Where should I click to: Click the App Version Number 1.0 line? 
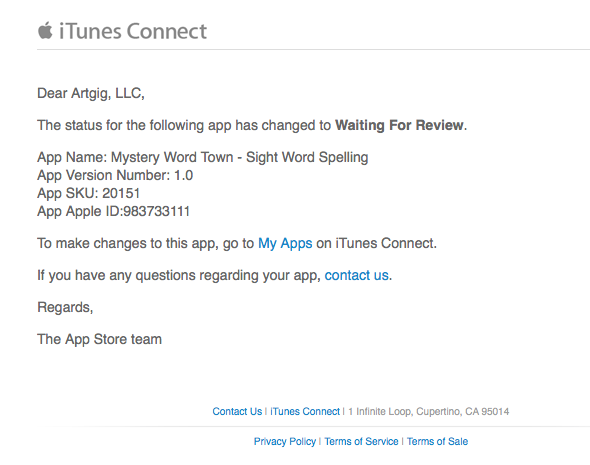click(115, 175)
